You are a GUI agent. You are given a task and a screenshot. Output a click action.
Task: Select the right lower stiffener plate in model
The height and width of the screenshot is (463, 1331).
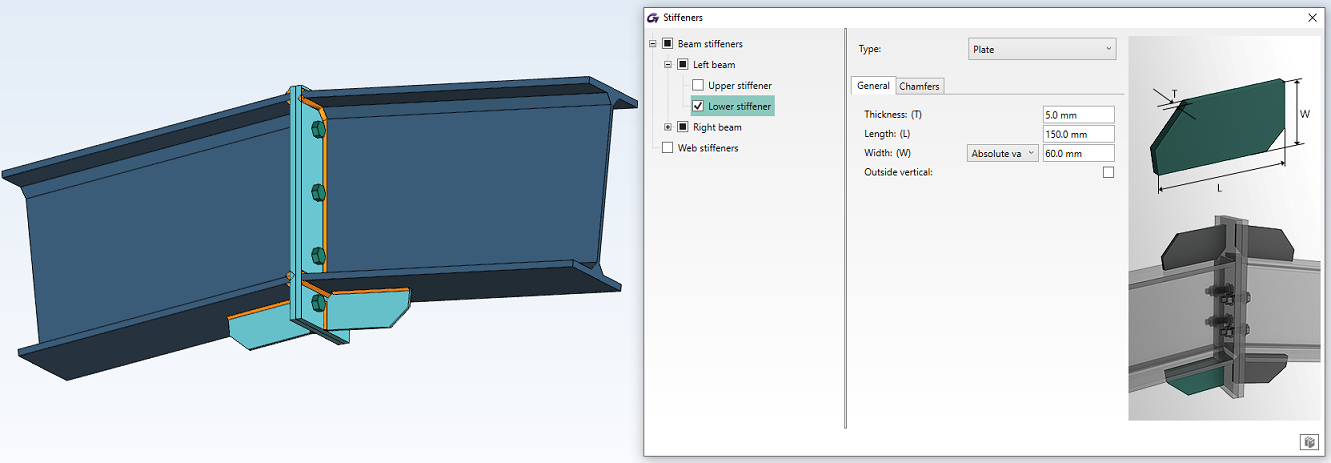[367, 309]
